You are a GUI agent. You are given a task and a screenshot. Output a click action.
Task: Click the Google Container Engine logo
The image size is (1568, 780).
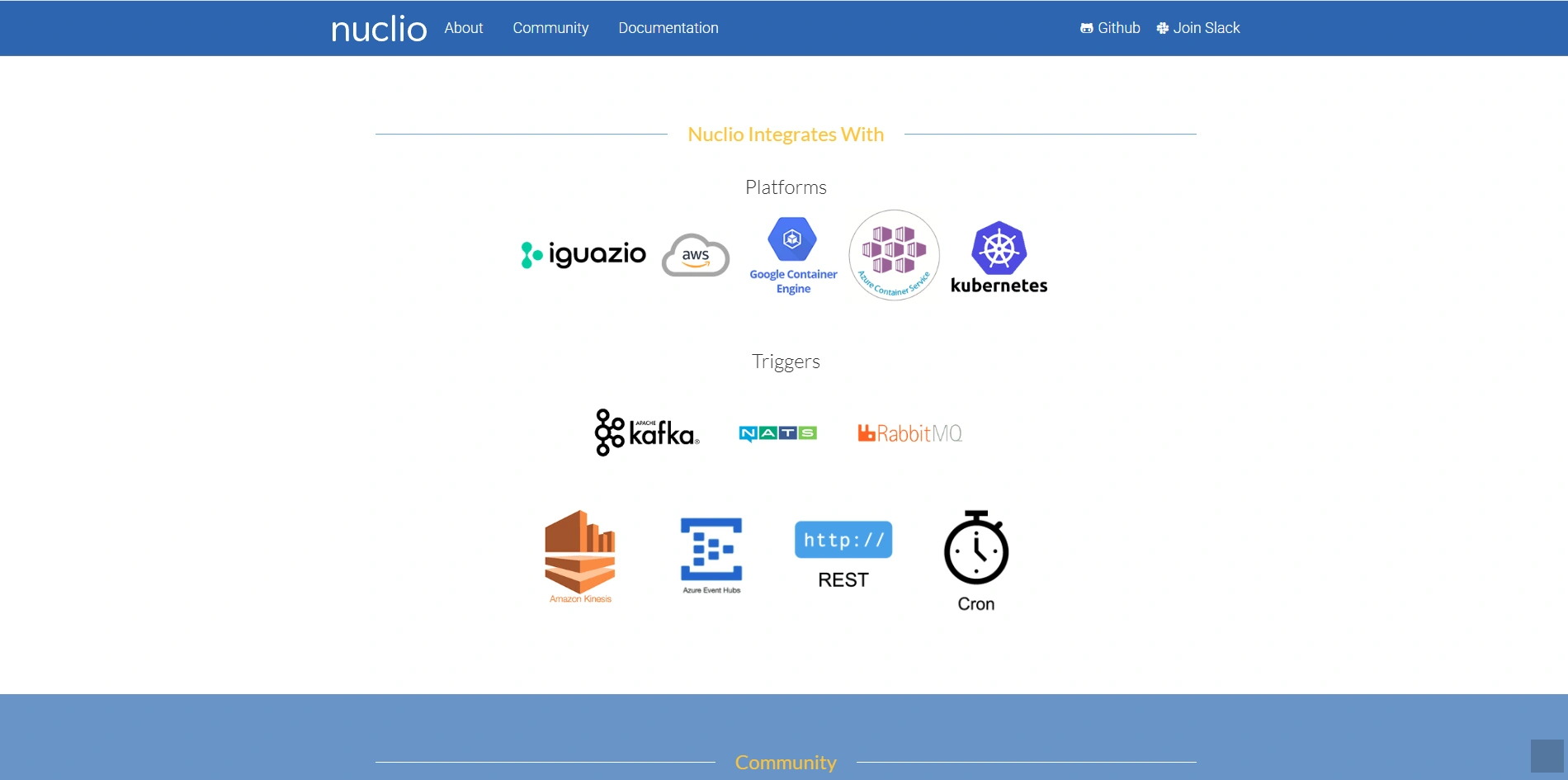point(793,256)
